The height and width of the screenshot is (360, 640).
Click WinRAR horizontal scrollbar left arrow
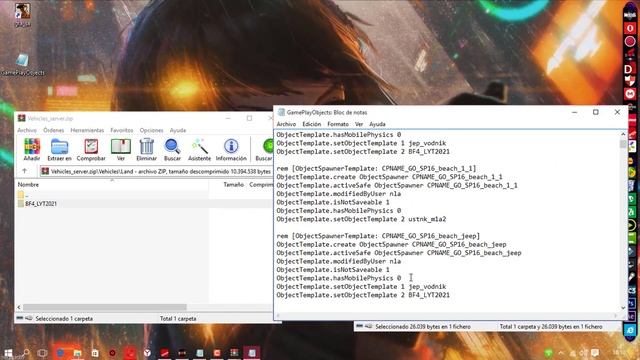[x=19, y=307]
